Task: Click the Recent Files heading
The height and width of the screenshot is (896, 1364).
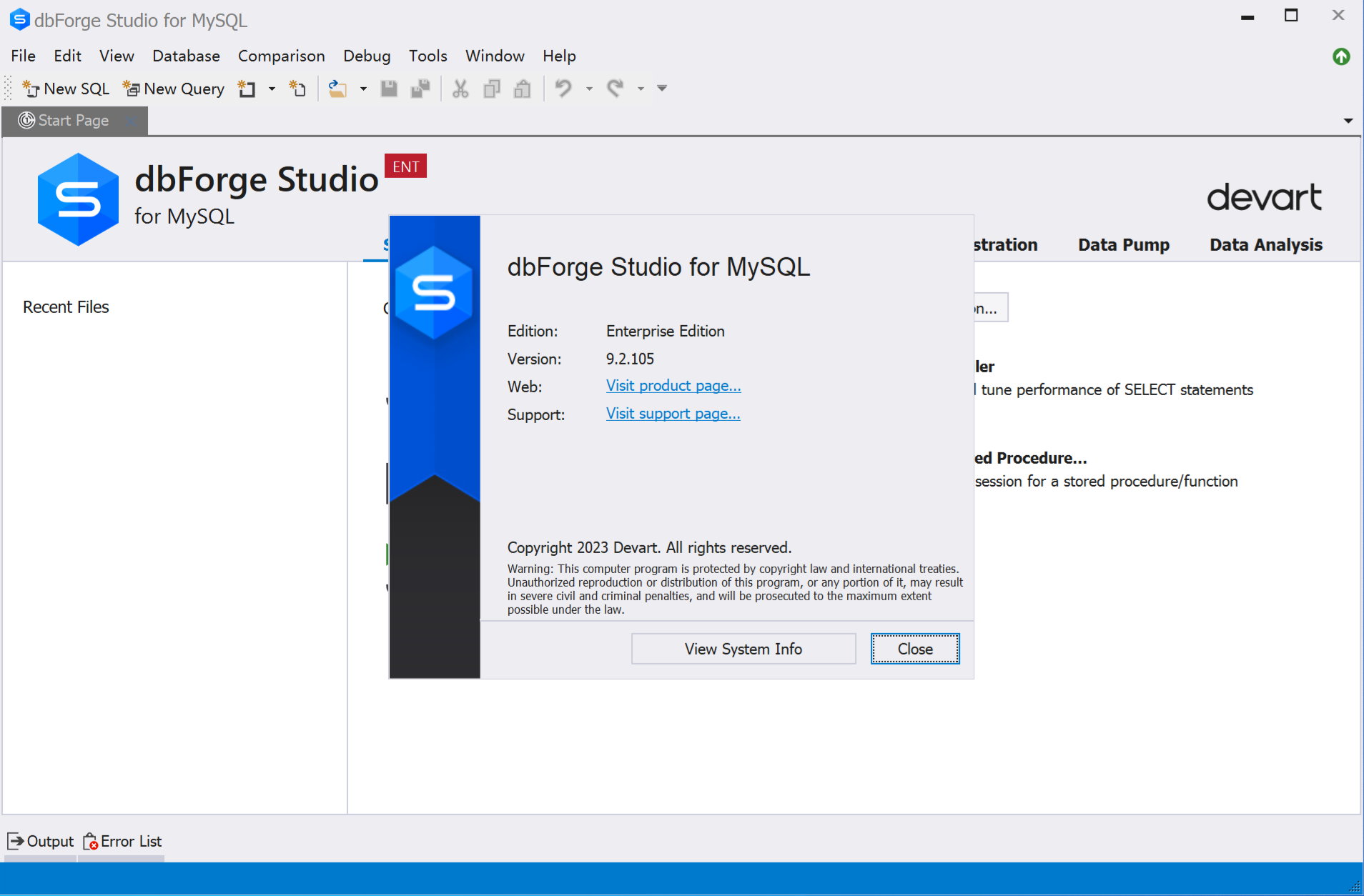Action: click(66, 307)
